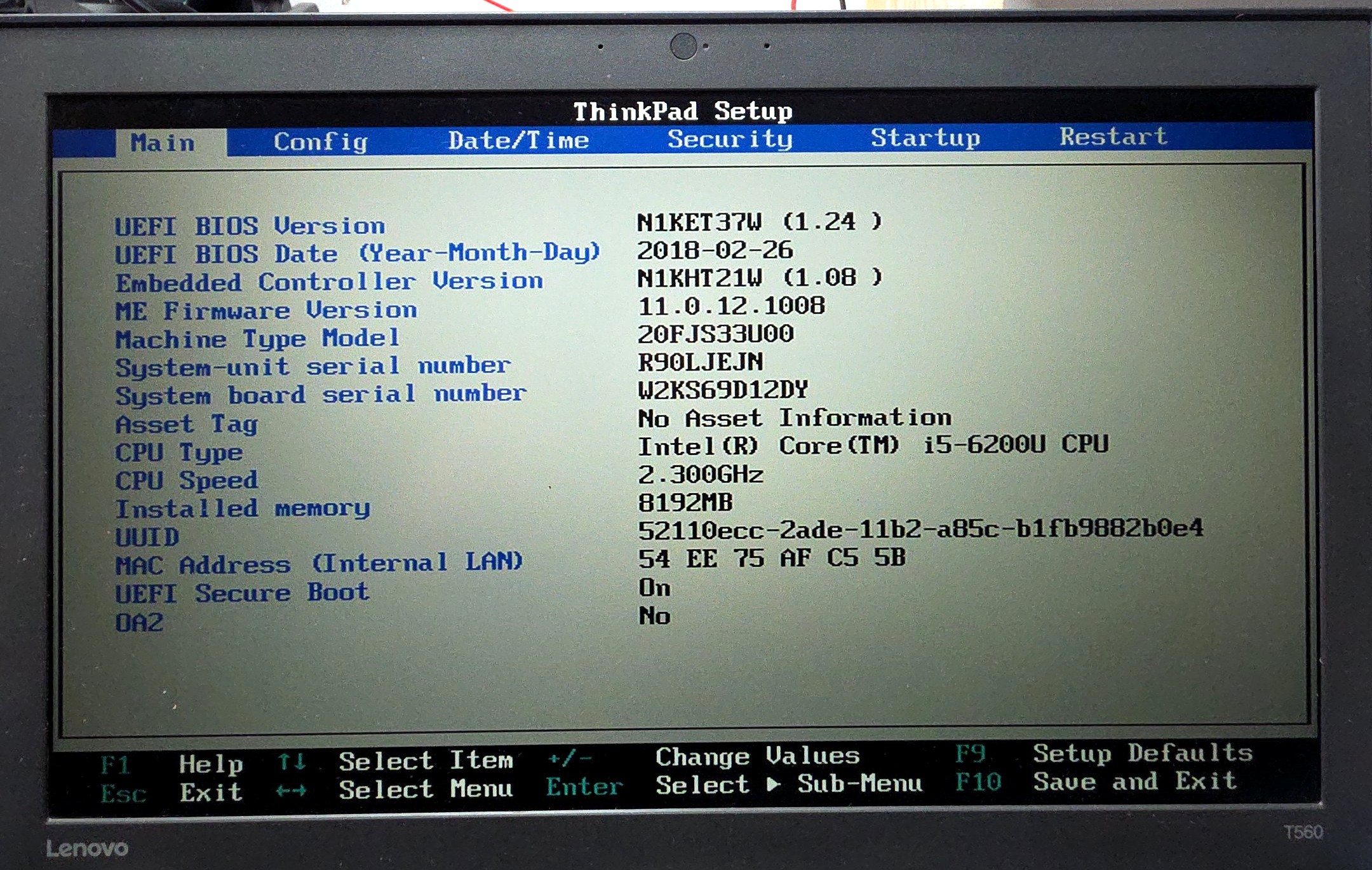Click the ThinkPad Setup title

click(683, 111)
